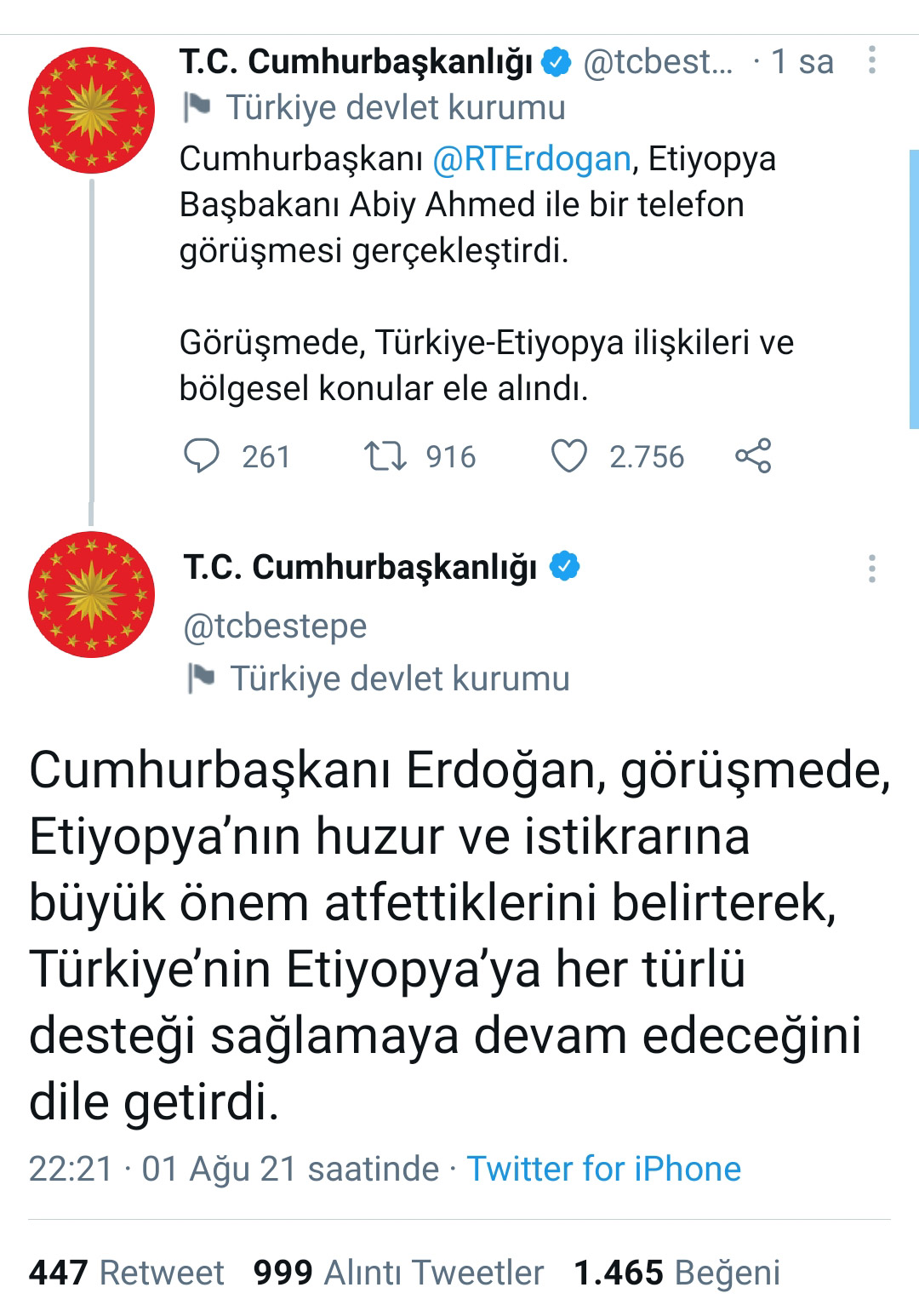Tap the verified badge in first tweet header
Viewport: 919px width, 1316px height.
click(557, 61)
